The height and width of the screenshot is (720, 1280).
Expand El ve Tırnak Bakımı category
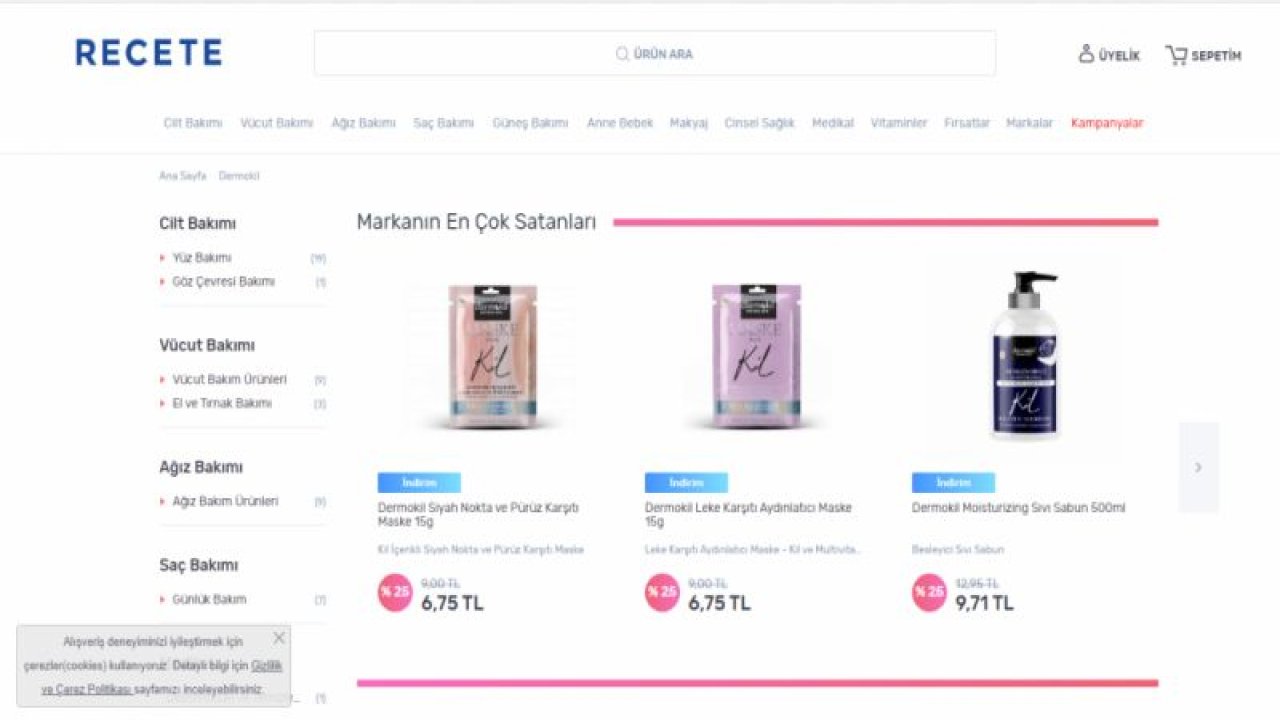pos(221,404)
